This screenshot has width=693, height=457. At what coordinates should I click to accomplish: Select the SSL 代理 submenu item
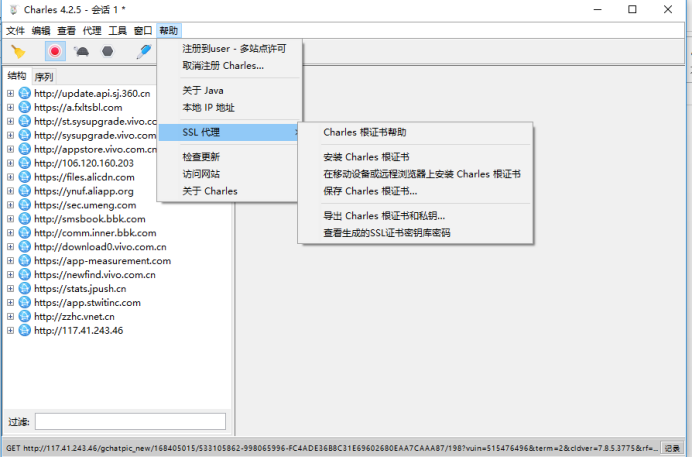point(229,132)
